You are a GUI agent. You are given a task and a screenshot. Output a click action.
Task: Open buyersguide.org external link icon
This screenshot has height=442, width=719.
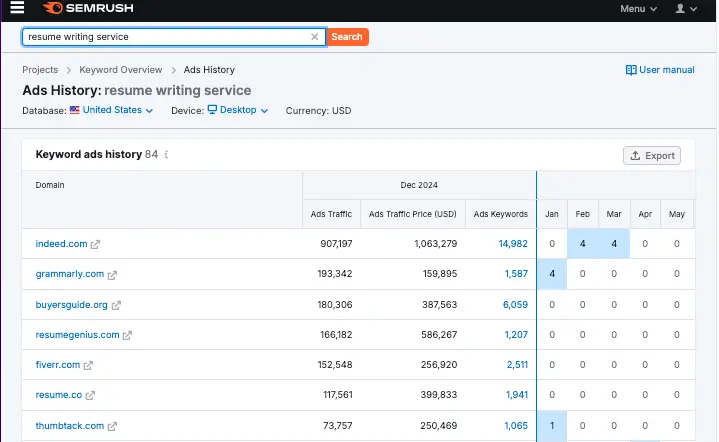[x=116, y=305]
